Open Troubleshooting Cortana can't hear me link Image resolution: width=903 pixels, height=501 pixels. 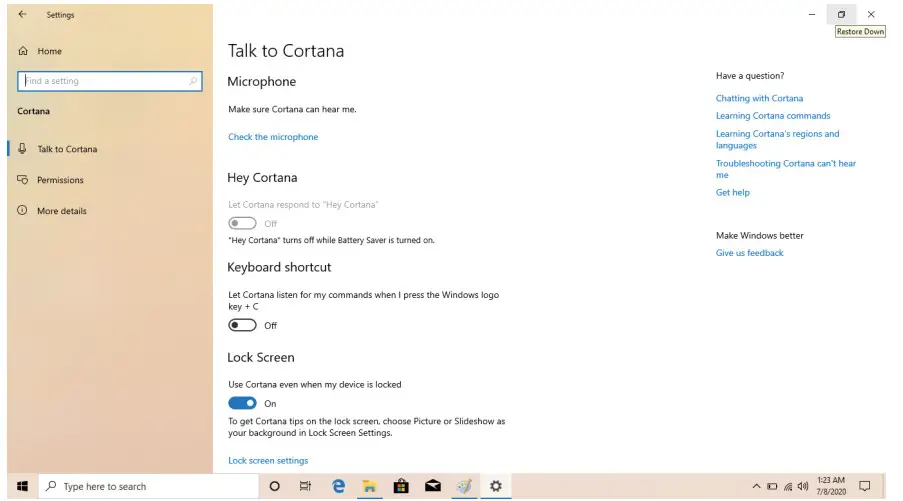pos(786,169)
